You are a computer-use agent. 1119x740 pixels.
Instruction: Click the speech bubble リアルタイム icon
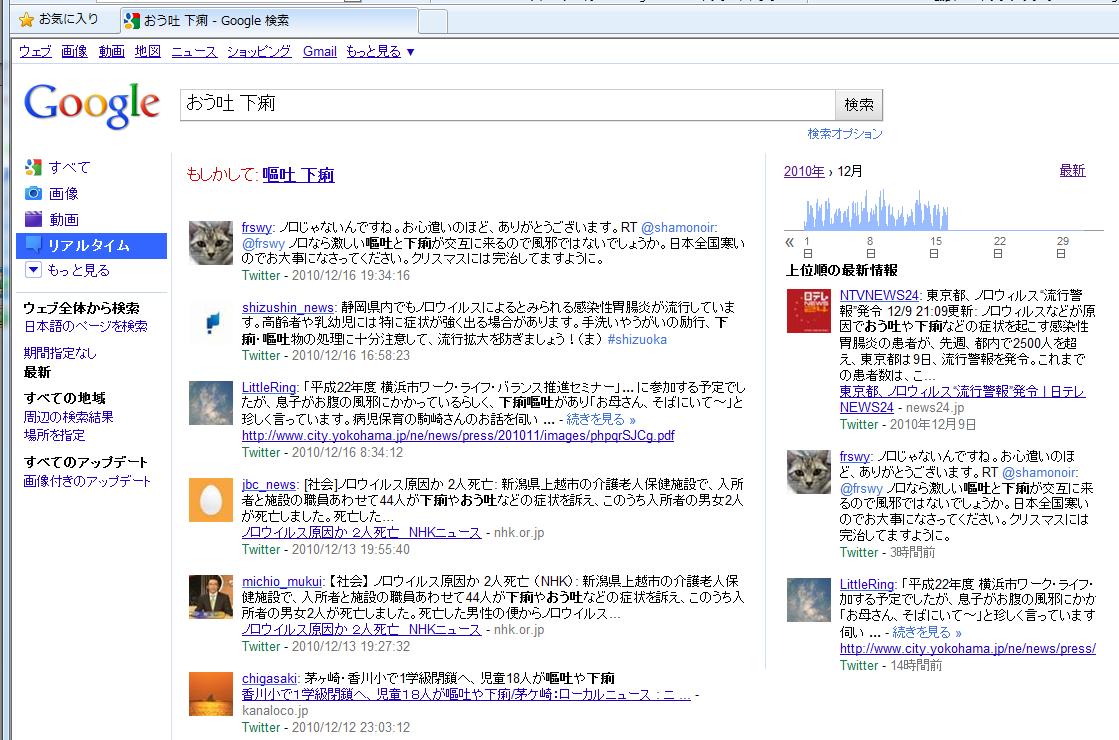34,245
